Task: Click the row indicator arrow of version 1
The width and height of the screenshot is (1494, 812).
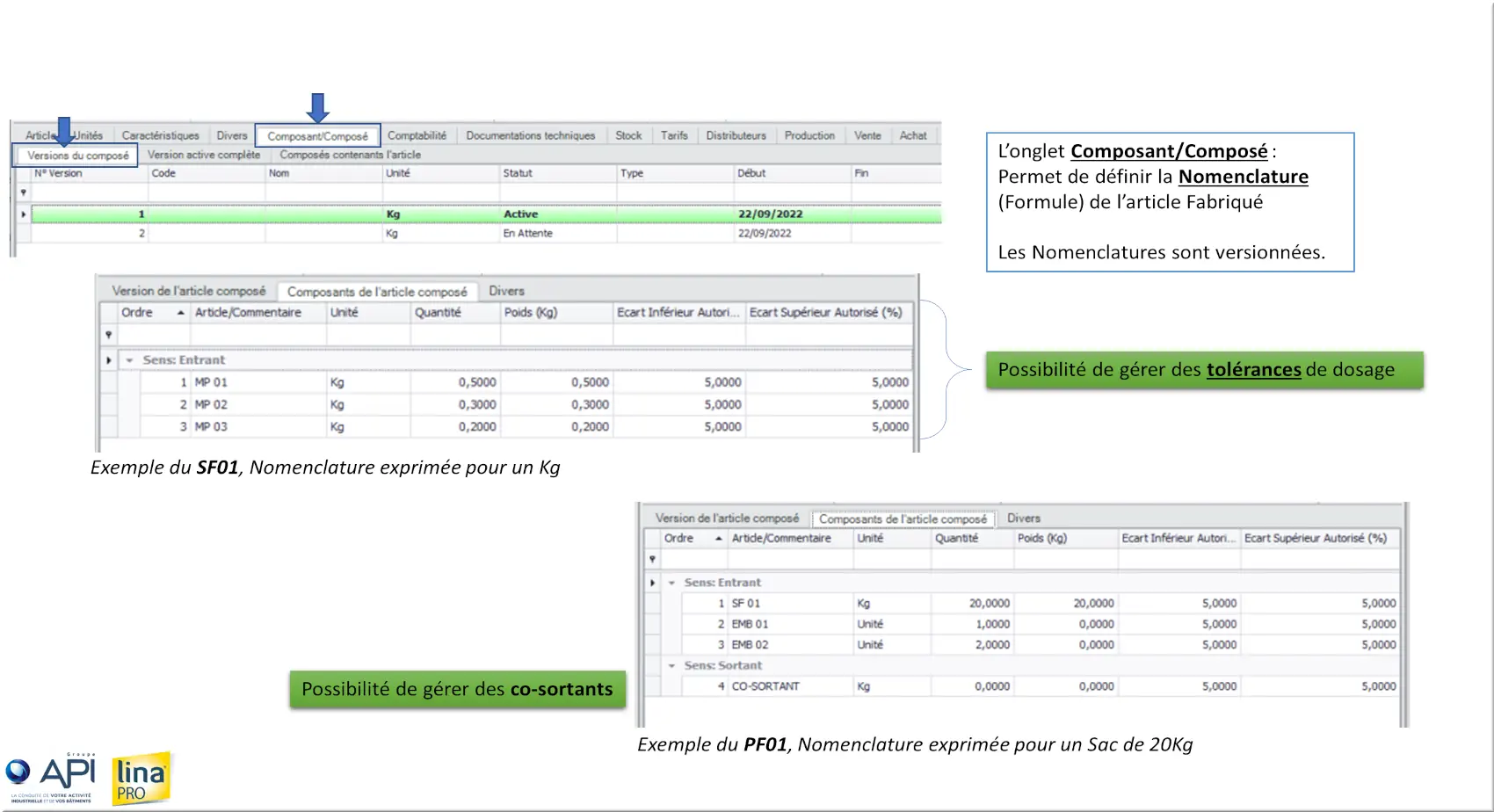Action: pyautogui.click(x=24, y=214)
